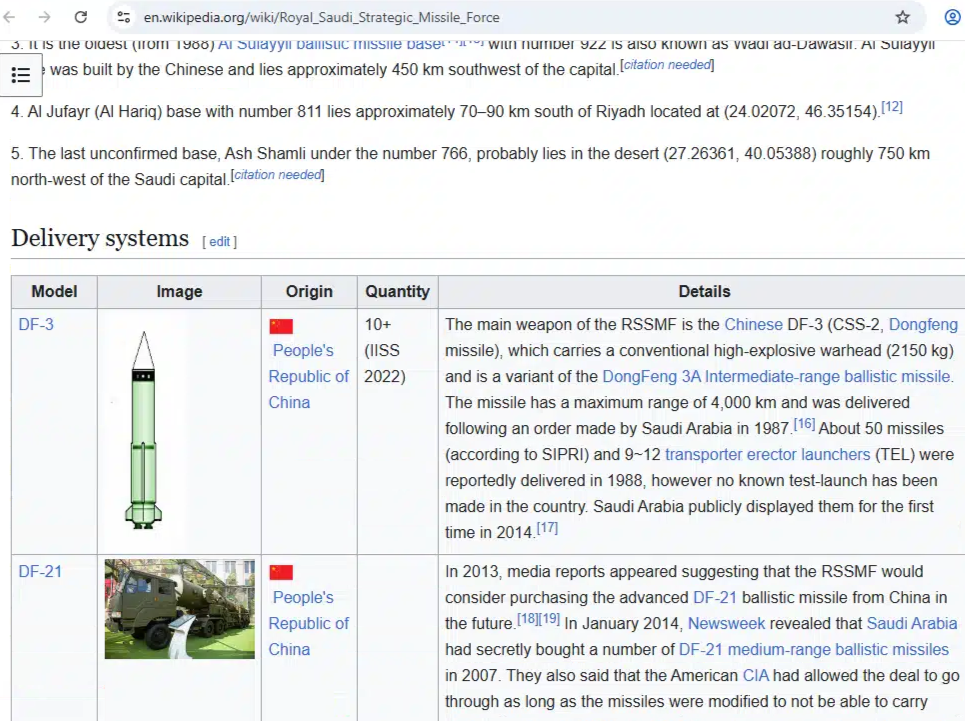Screen dimensions: 965x721
Task: Click the Details column header
Action: 704,292
